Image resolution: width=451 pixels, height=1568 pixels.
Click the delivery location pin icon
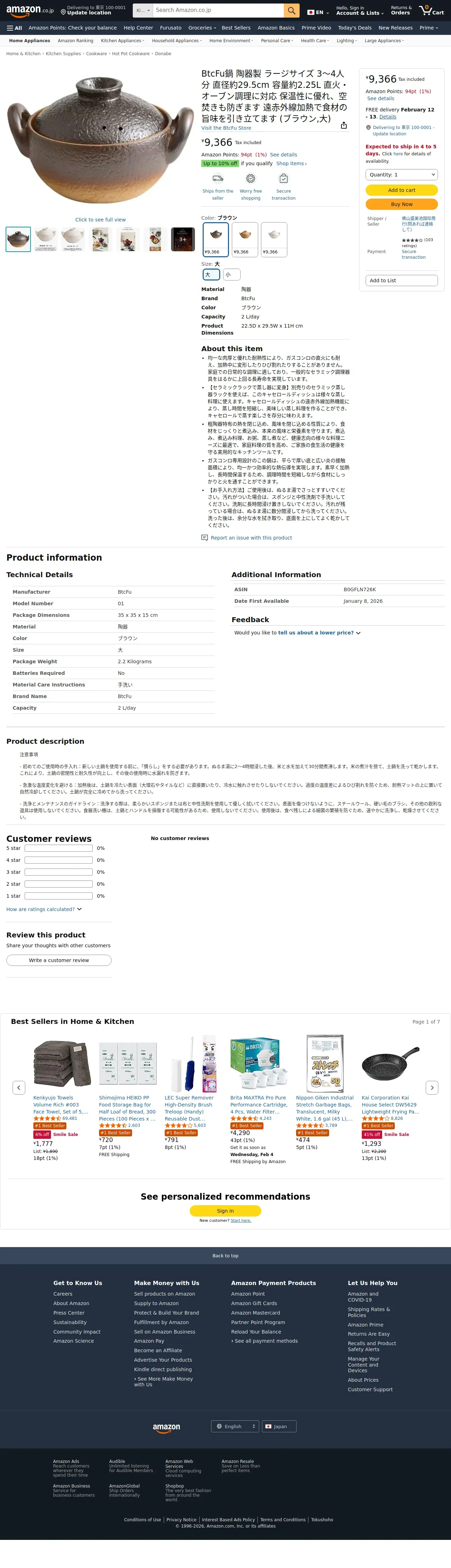click(x=63, y=12)
